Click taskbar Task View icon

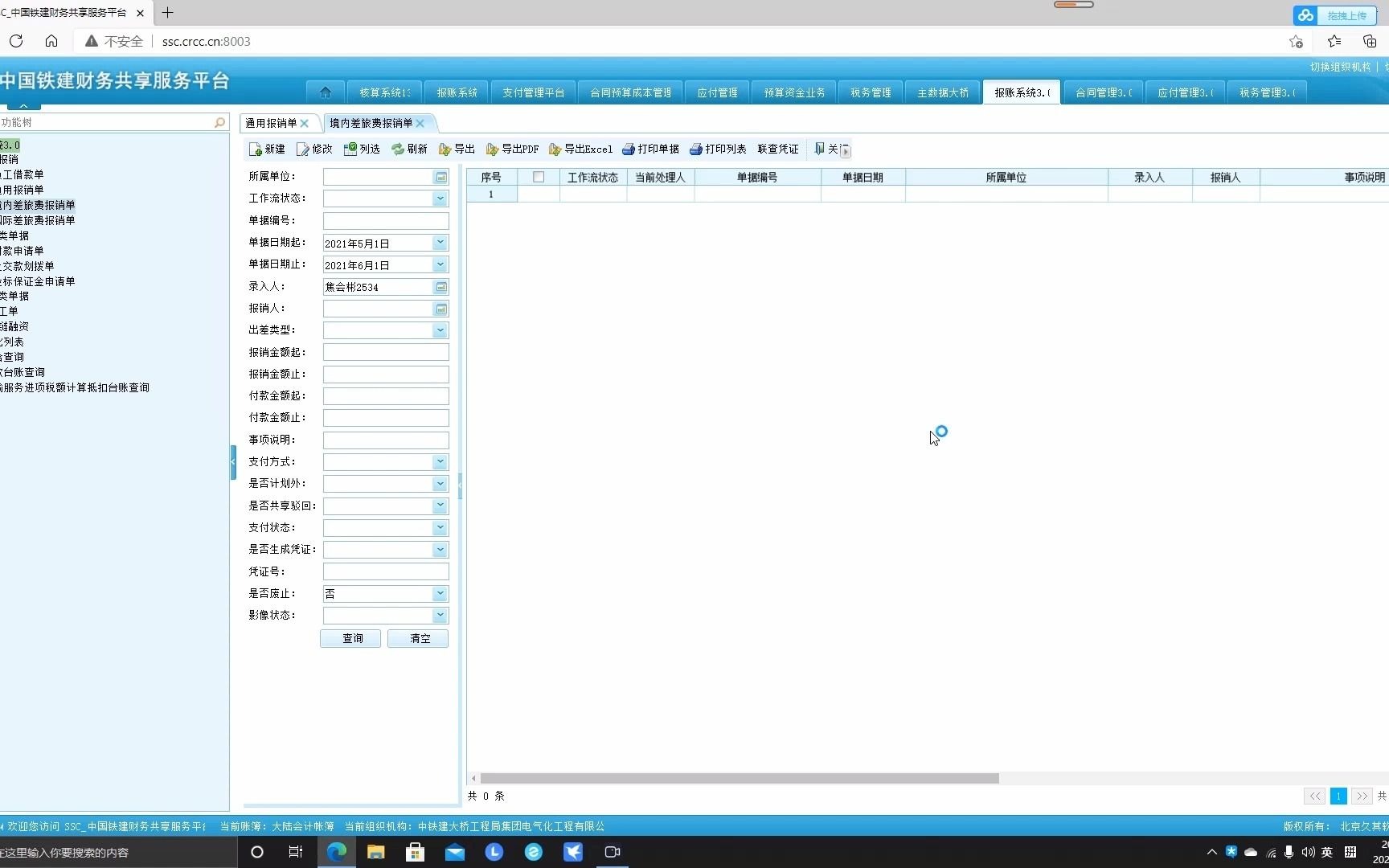(296, 852)
